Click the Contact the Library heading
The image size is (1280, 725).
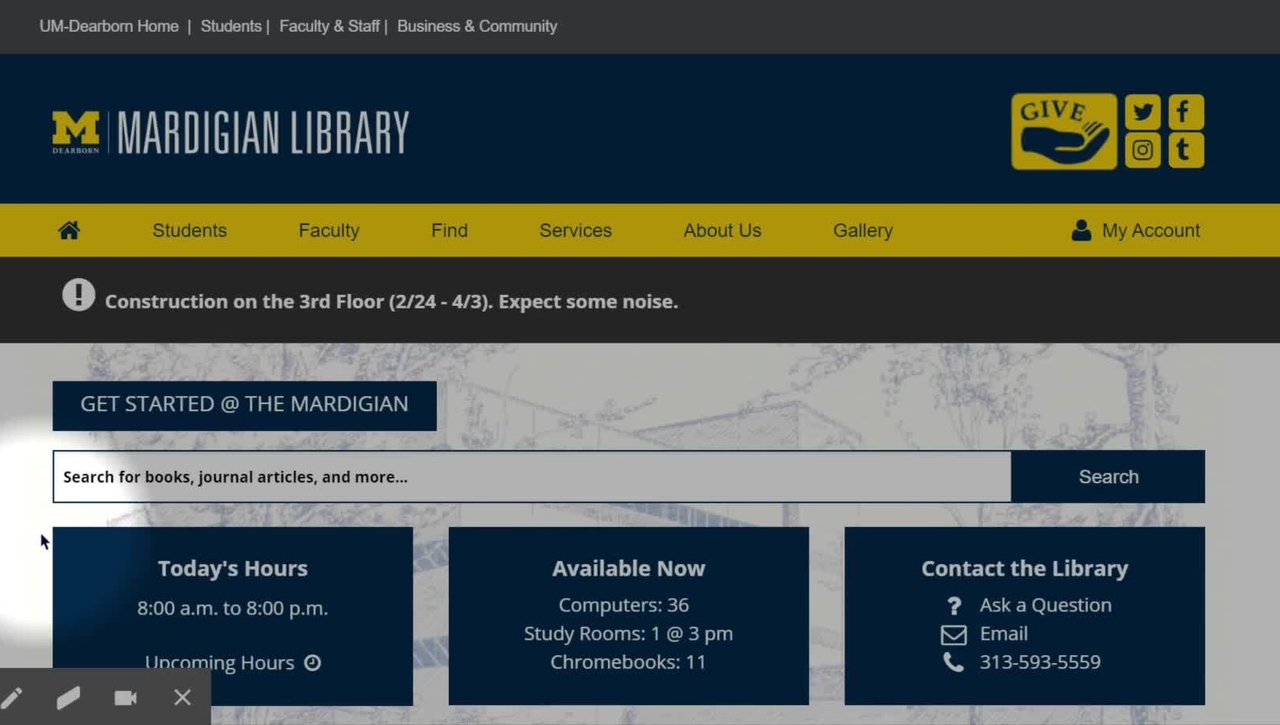[1024, 568]
